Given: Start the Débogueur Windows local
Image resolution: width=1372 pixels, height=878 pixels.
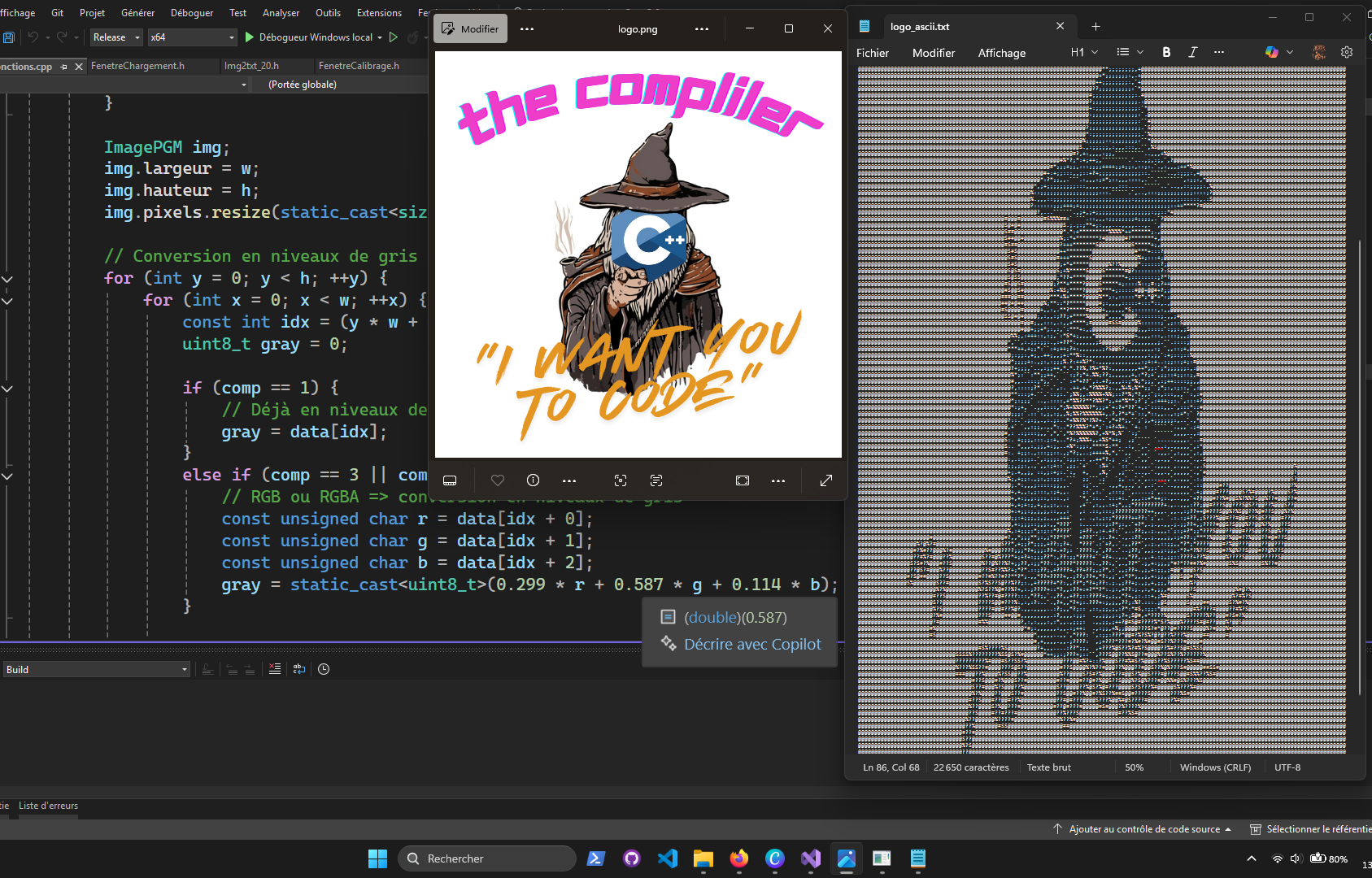Looking at the screenshot, I should (309, 37).
